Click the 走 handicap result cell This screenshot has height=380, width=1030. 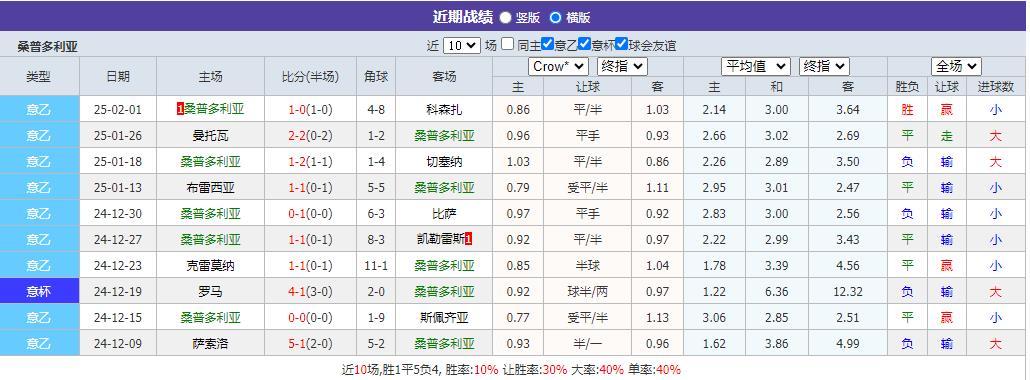947,136
